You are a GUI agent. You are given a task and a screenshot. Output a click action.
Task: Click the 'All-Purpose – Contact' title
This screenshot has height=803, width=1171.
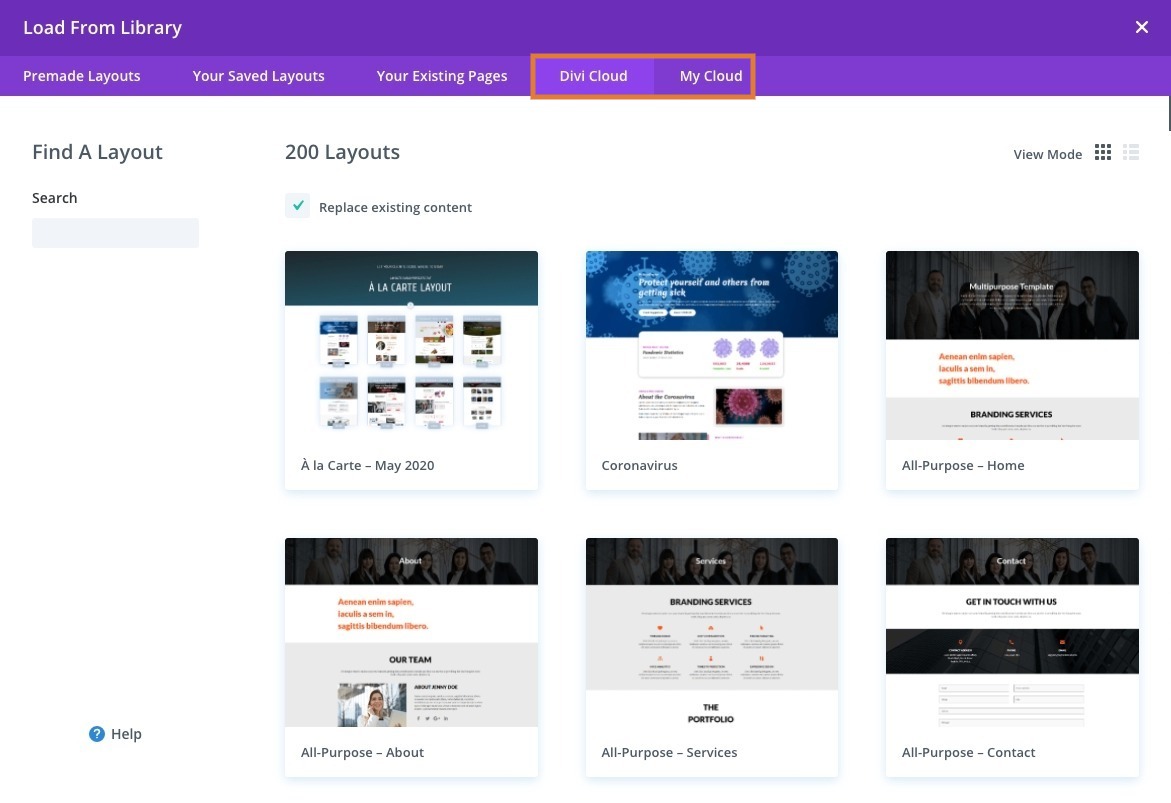(x=968, y=752)
